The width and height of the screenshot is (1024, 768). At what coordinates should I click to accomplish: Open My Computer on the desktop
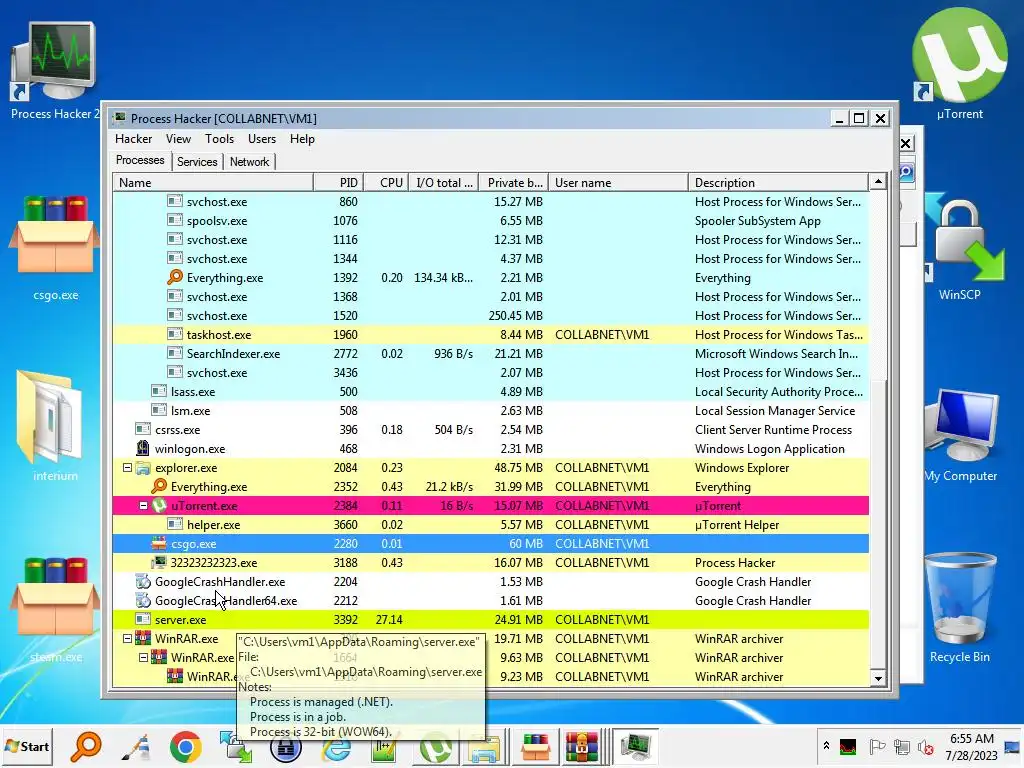(x=960, y=435)
